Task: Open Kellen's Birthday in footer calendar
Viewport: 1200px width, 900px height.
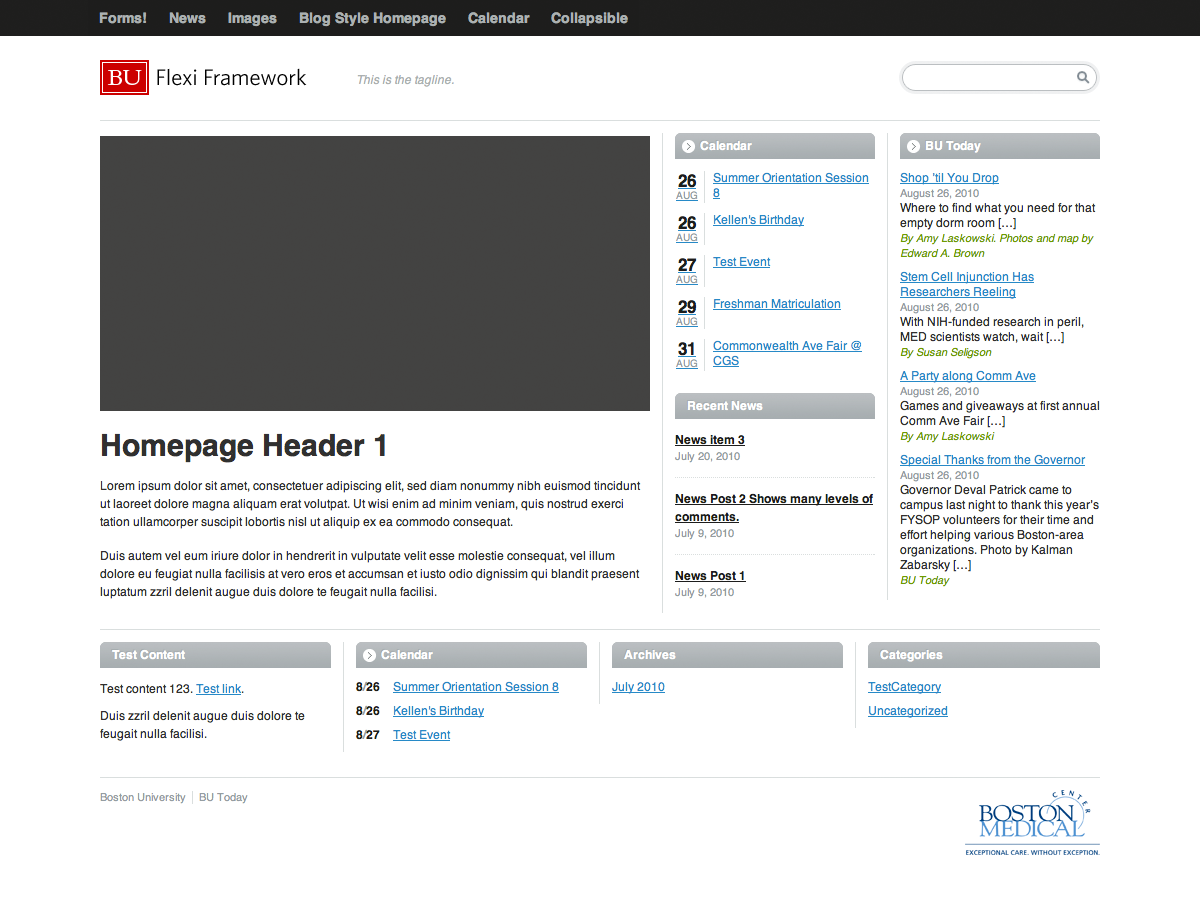Action: tap(438, 711)
